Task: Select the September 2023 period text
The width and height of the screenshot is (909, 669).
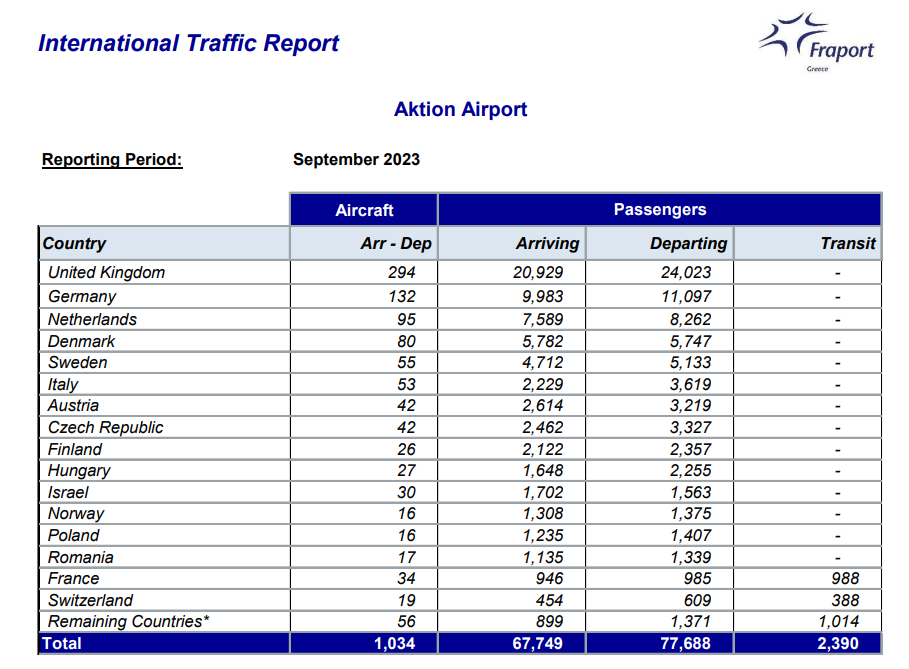Action: coord(356,159)
